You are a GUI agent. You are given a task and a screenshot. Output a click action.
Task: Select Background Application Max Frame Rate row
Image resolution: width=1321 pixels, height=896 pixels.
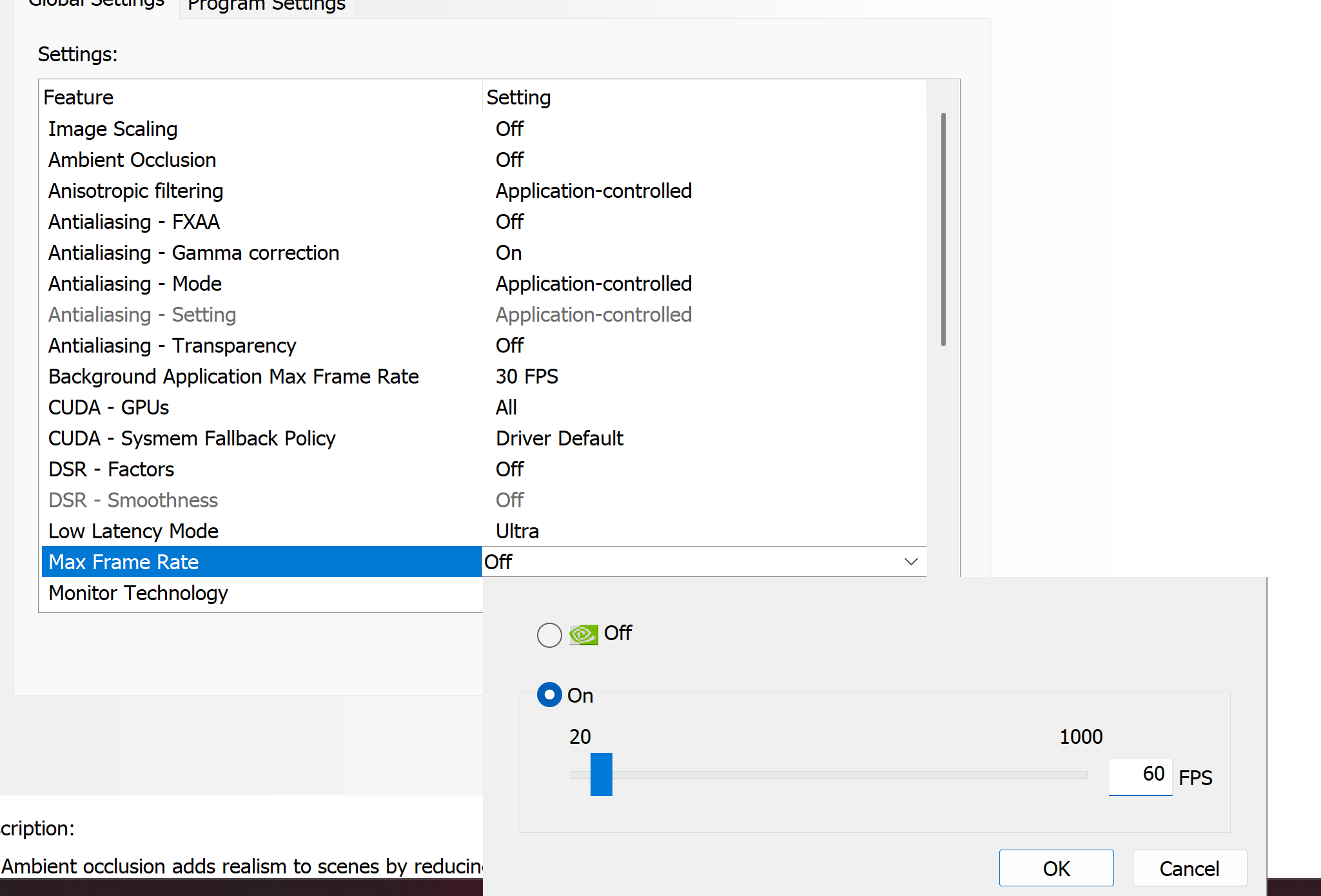233,376
